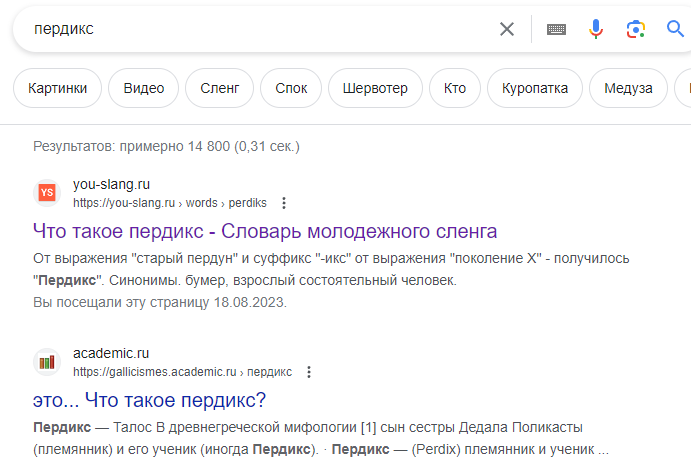Click the magnifying glass search icon

click(x=675, y=29)
